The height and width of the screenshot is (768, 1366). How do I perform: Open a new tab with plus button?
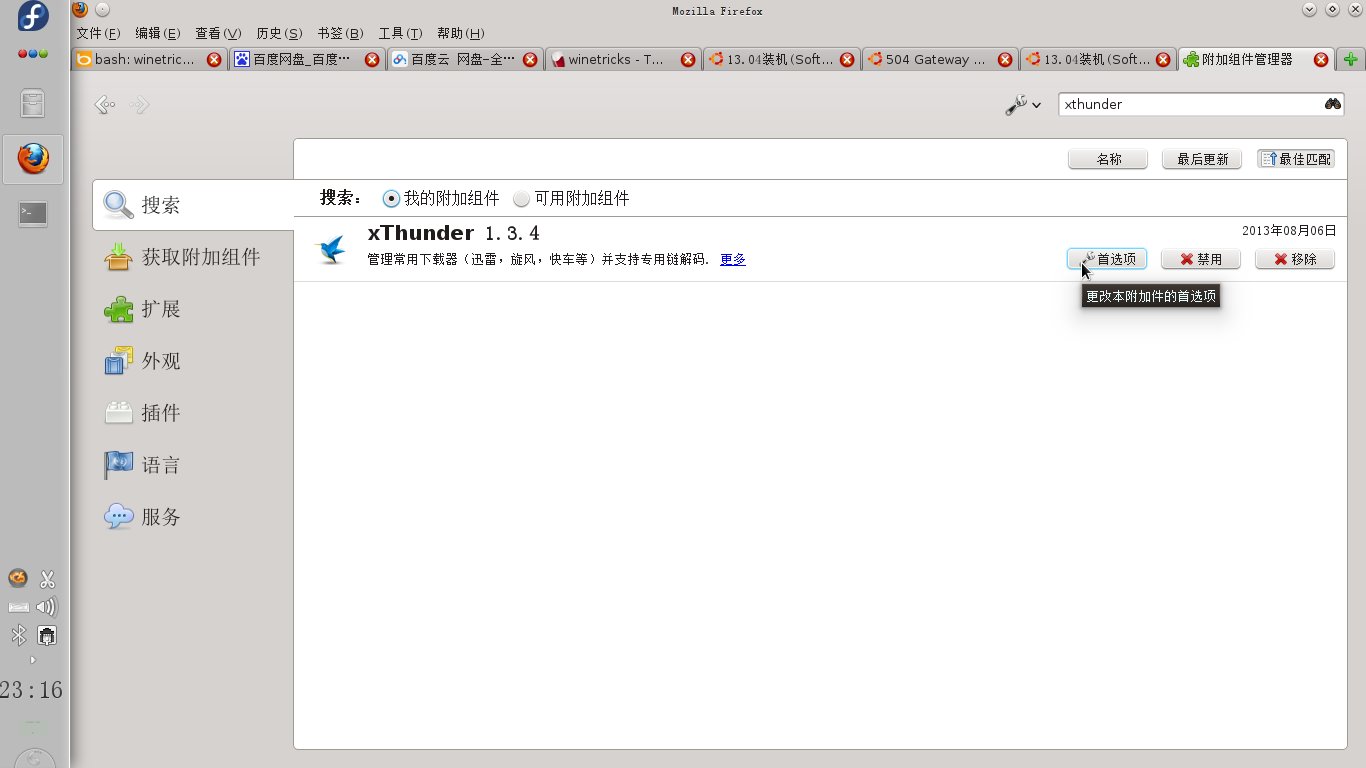(1352, 60)
